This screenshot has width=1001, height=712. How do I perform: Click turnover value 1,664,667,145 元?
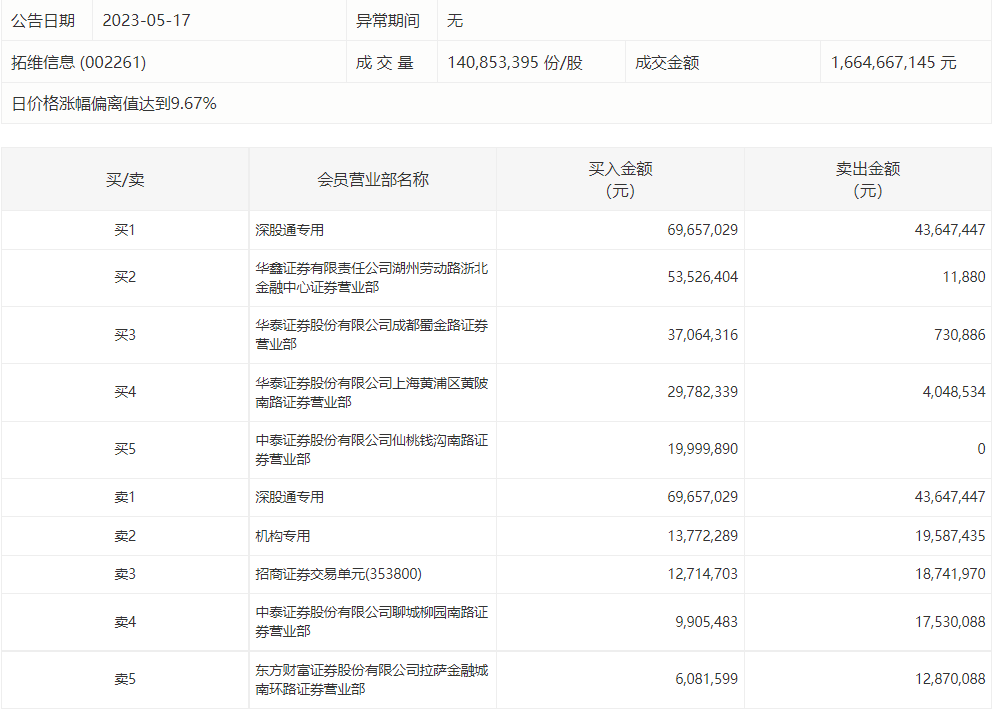click(x=893, y=62)
